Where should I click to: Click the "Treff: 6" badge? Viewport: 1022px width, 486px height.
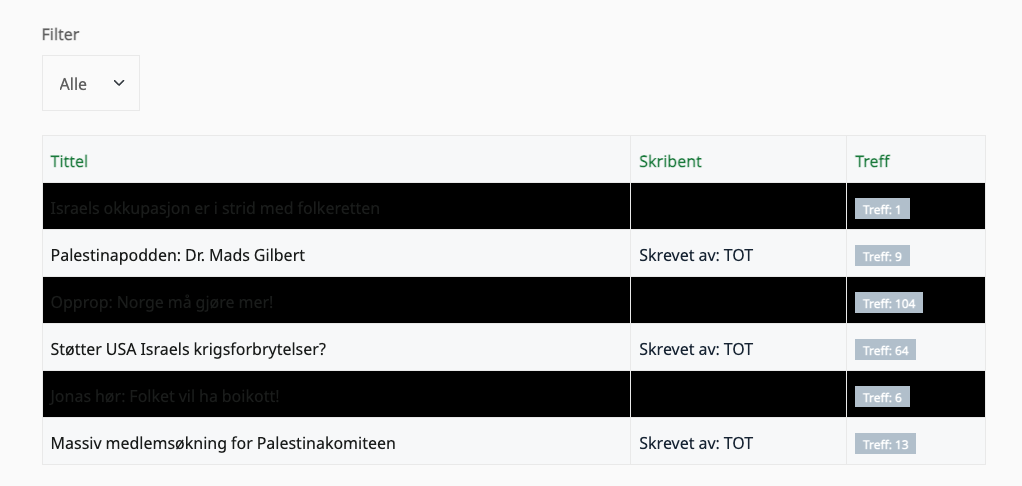[x=882, y=398]
